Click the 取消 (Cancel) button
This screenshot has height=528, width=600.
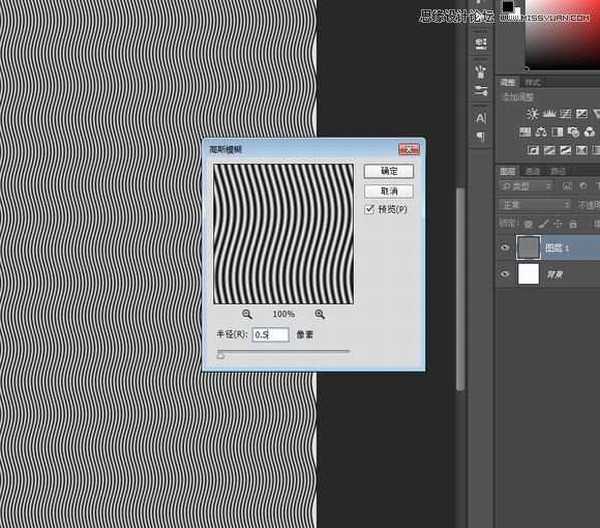[x=389, y=190]
